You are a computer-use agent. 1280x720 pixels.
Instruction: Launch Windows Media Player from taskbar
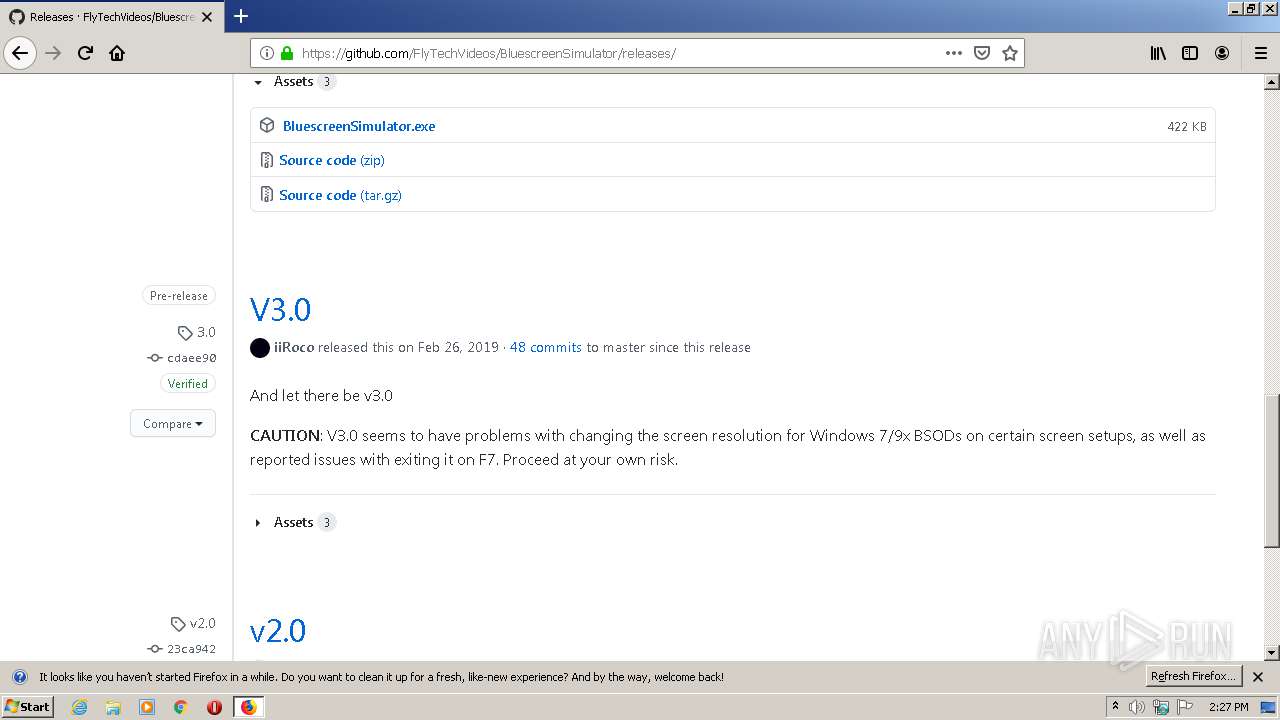pos(147,707)
